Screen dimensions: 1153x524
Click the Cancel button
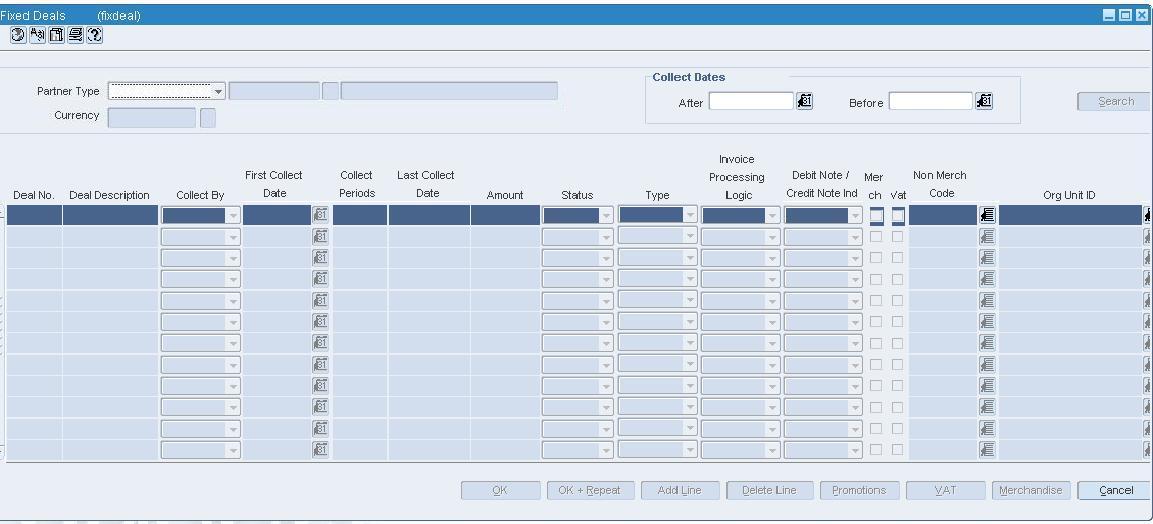coord(1115,490)
